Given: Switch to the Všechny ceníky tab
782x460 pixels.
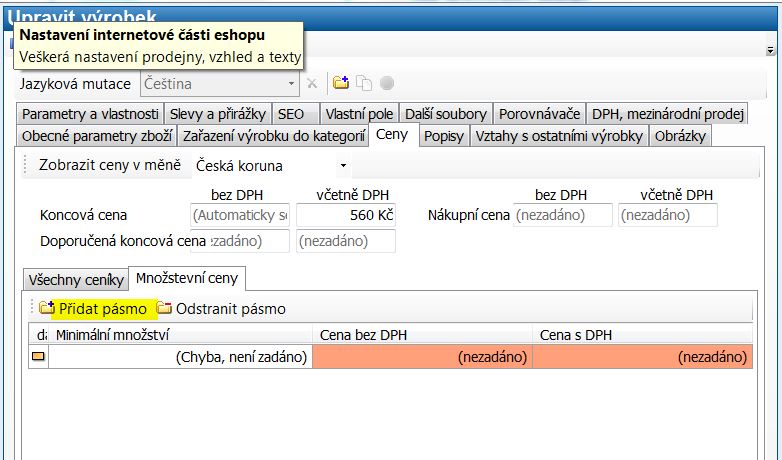Looking at the screenshot, I should tap(76, 279).
